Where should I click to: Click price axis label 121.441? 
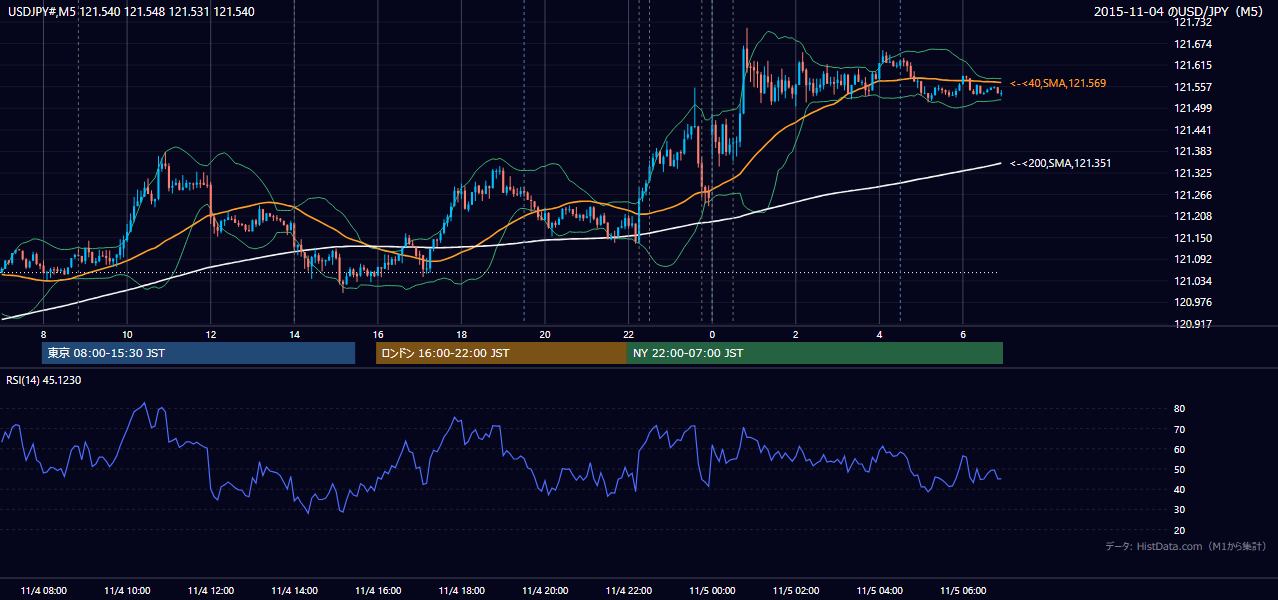[1193, 130]
